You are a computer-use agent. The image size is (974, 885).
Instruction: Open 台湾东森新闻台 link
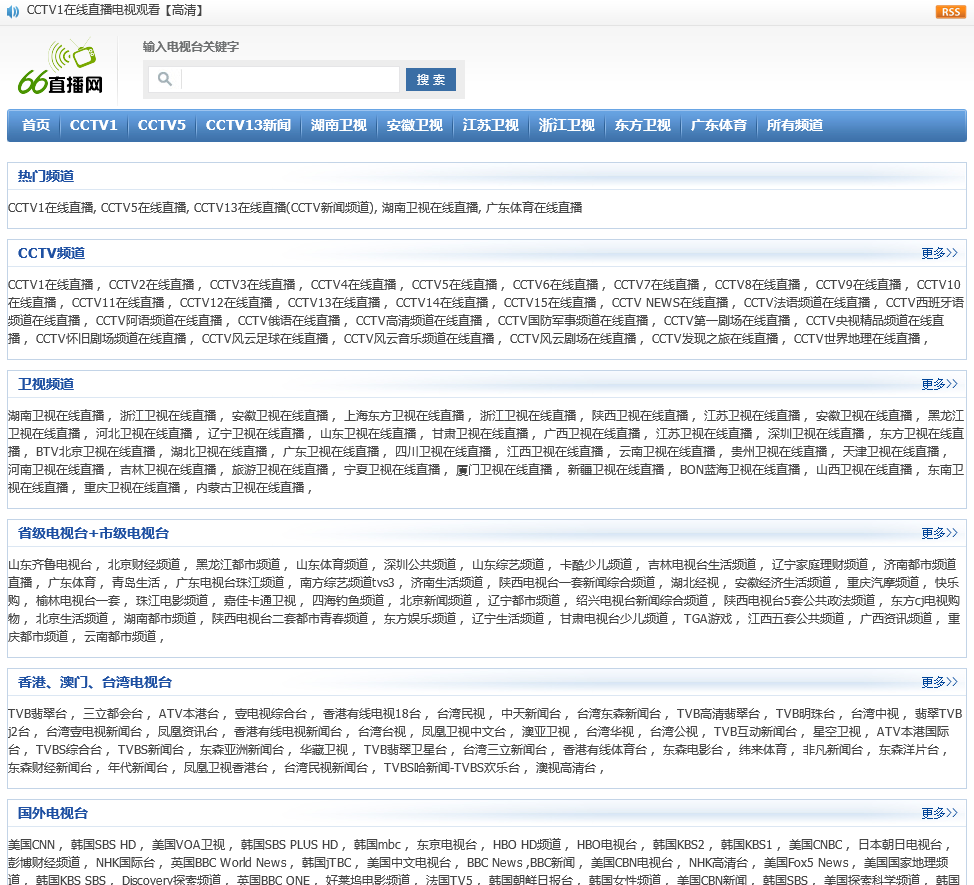619,714
